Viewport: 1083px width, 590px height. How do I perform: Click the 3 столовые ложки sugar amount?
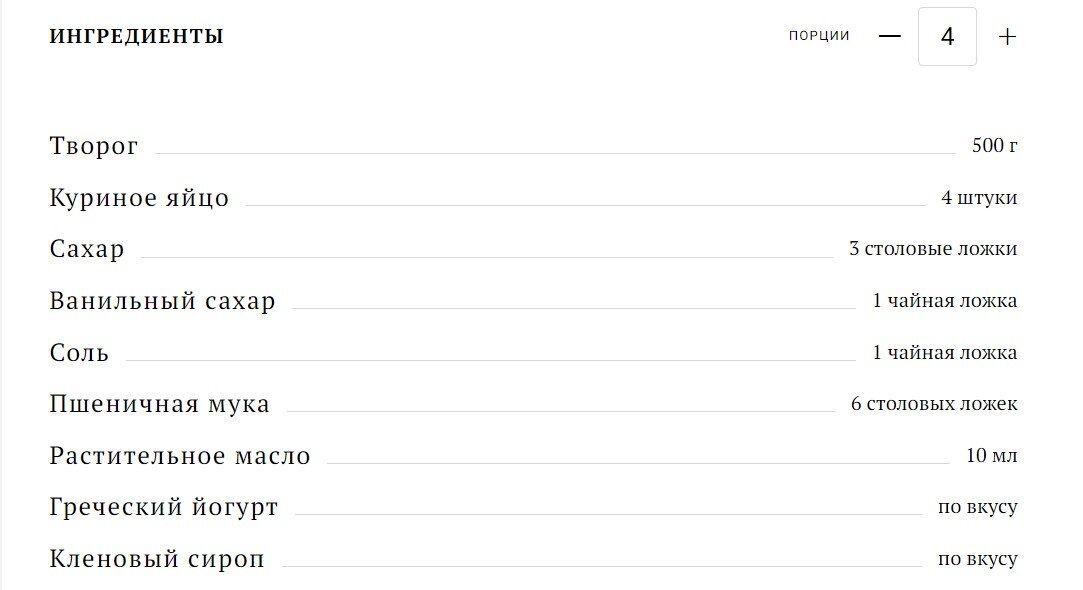[x=933, y=249]
